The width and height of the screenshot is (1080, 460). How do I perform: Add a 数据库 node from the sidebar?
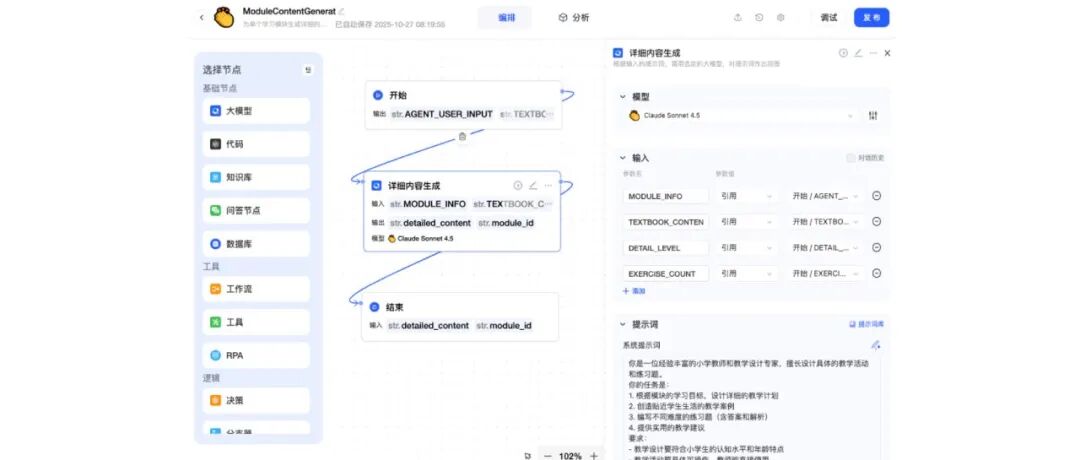click(256, 244)
